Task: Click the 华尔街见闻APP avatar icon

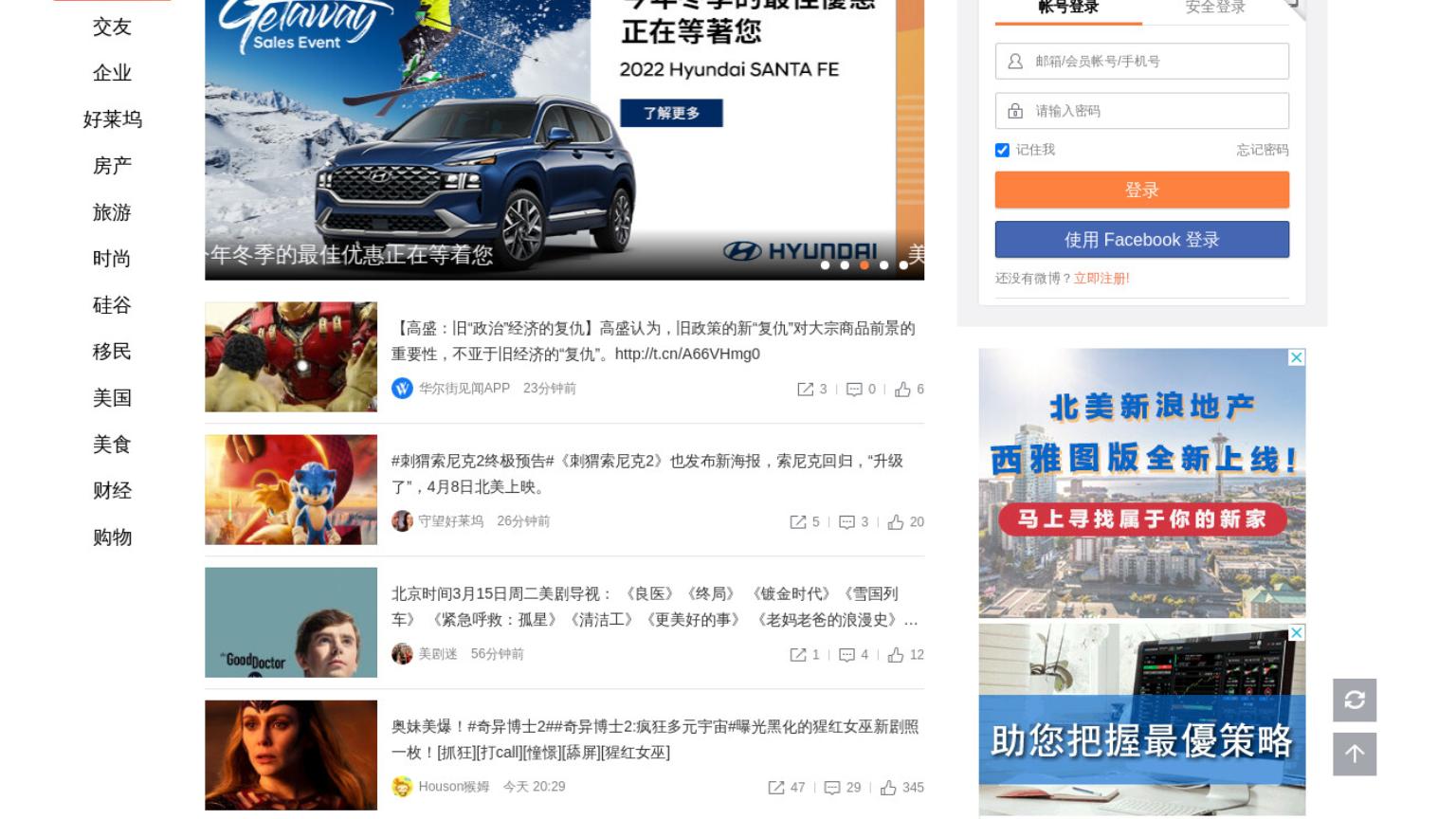Action: tap(402, 388)
